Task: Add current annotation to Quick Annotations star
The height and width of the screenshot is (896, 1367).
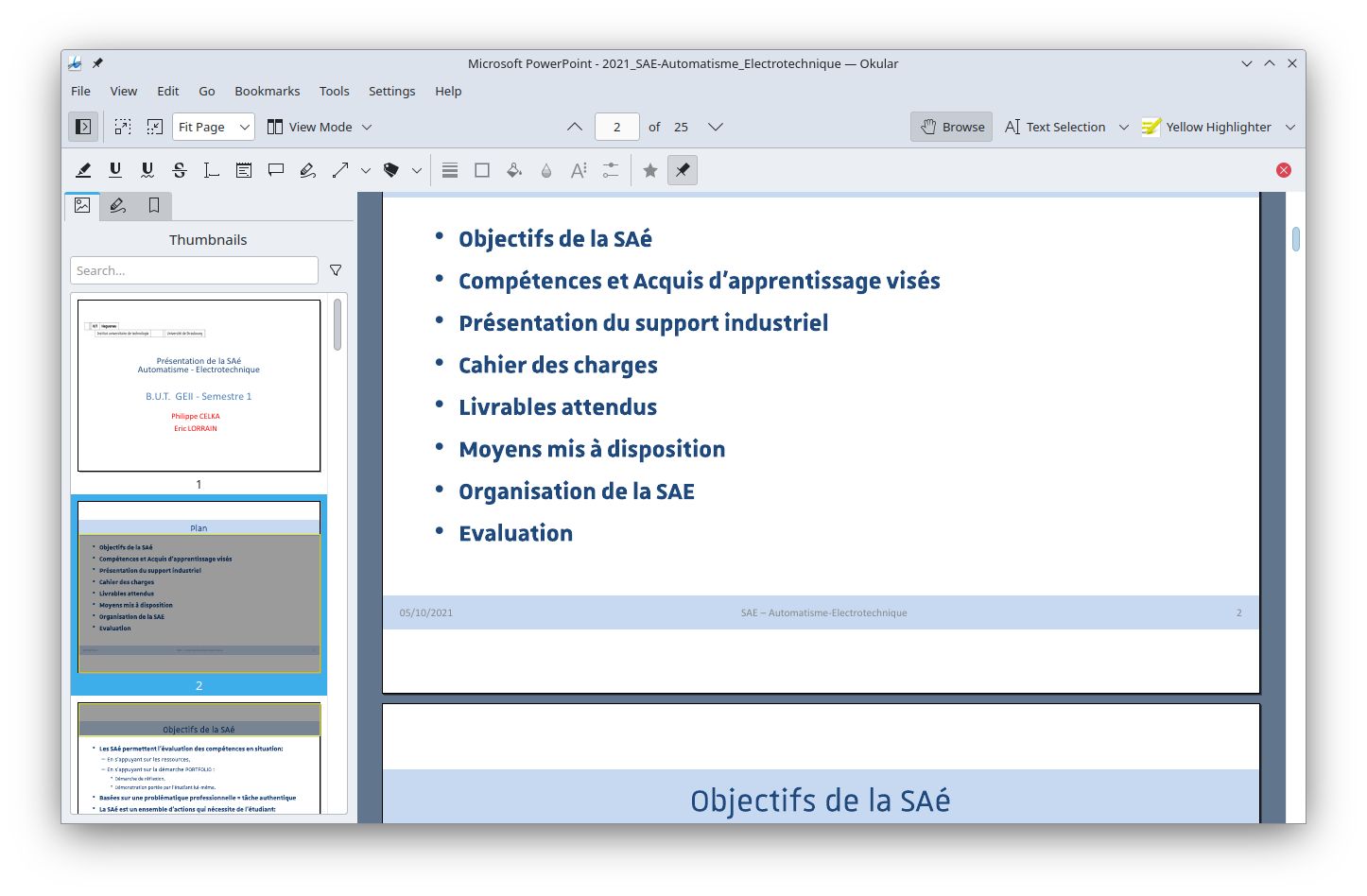Action: [x=650, y=170]
